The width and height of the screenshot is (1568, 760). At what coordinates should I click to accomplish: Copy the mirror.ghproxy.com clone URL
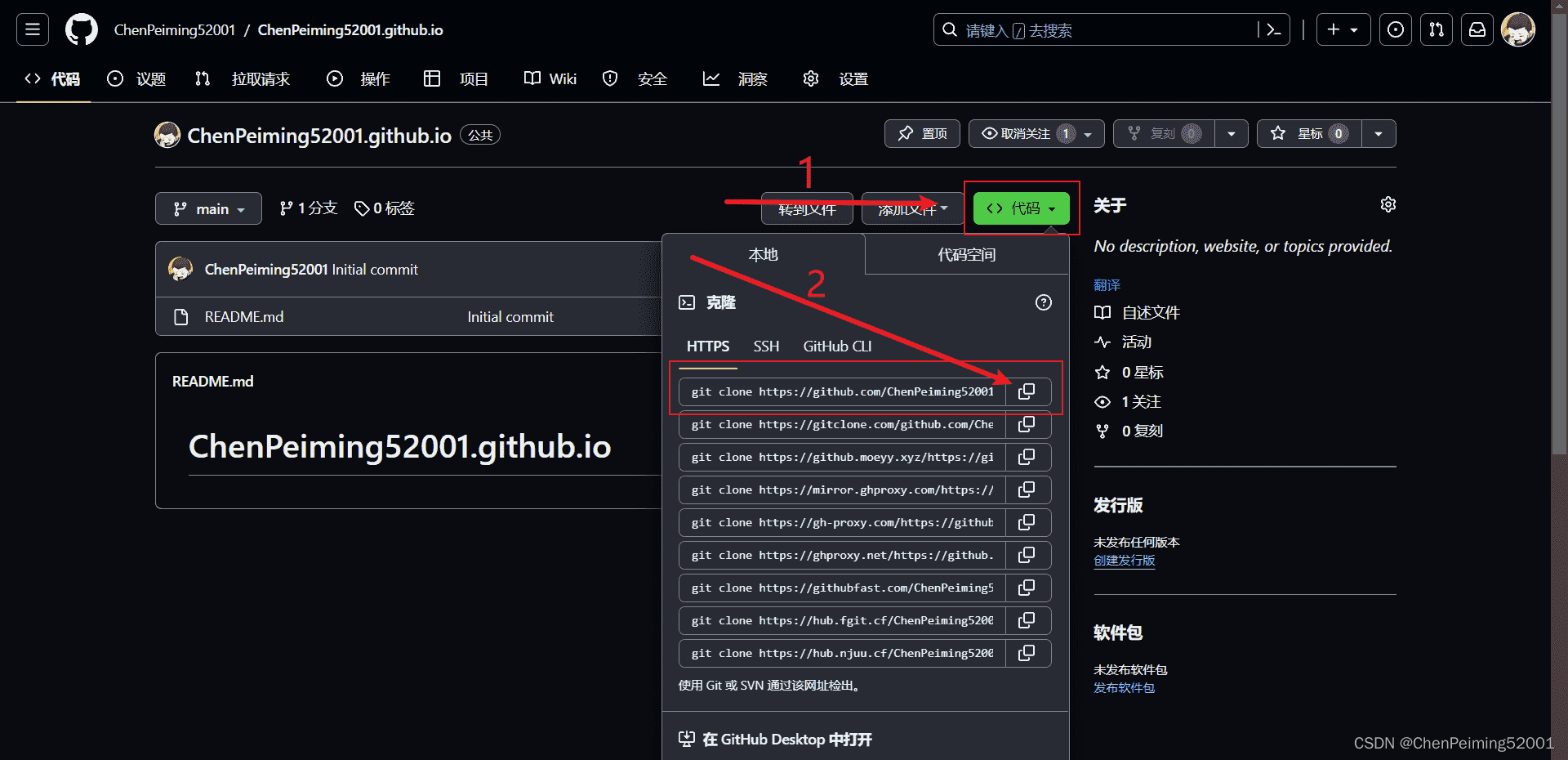pyautogui.click(x=1027, y=490)
